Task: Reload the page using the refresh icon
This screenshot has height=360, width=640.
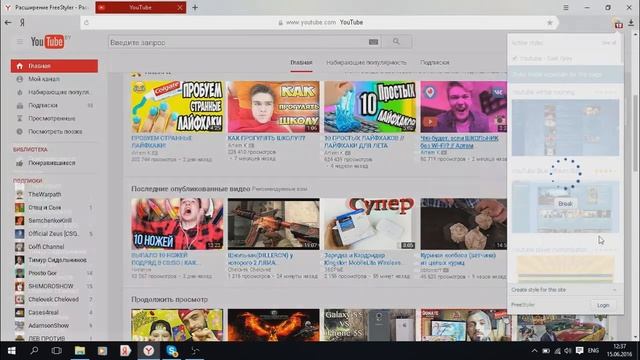Action: (x=86, y=22)
